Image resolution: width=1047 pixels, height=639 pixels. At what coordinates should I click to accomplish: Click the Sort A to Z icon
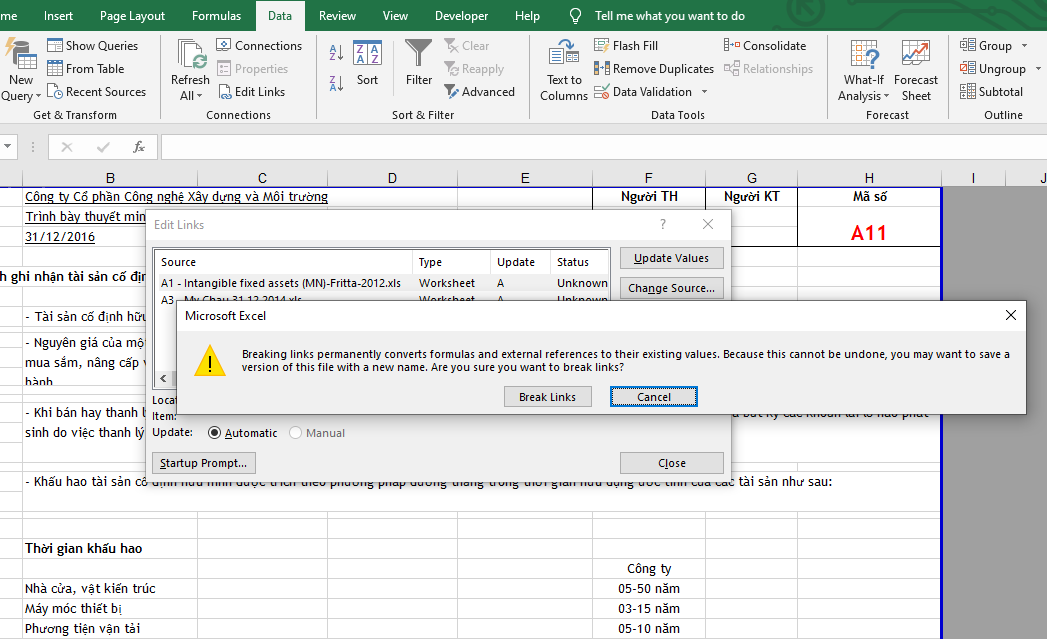336,53
